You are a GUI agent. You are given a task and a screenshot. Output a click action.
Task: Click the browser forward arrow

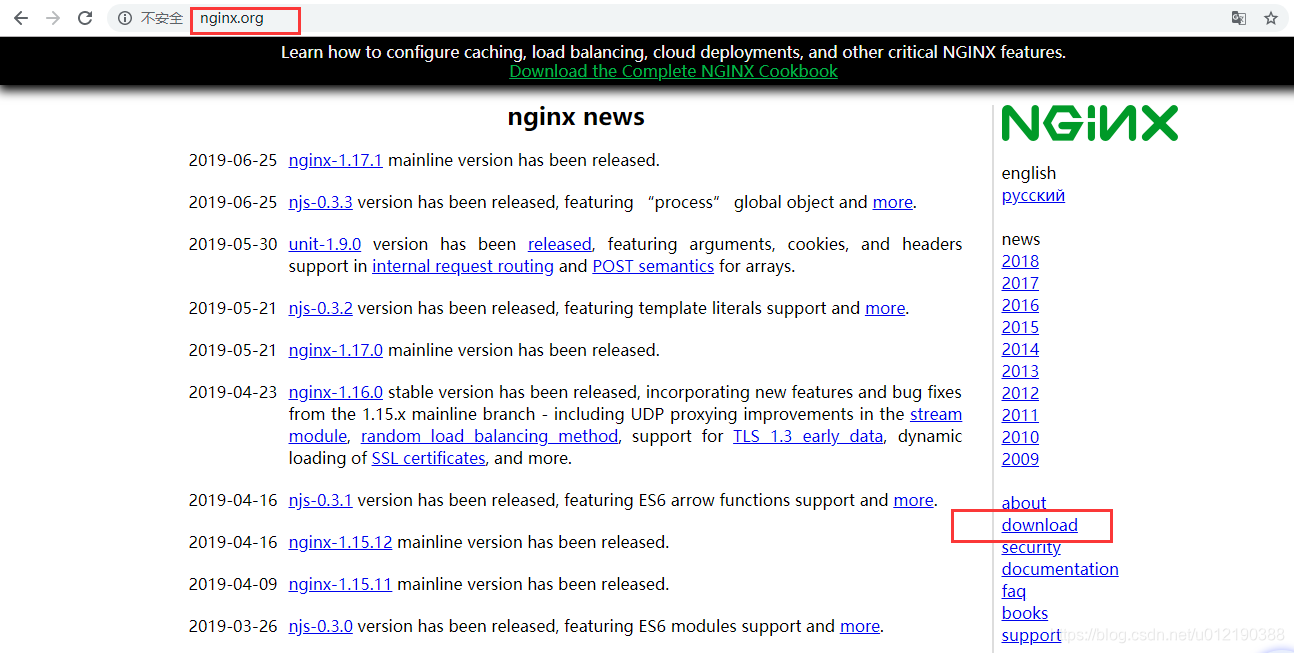tap(53, 18)
